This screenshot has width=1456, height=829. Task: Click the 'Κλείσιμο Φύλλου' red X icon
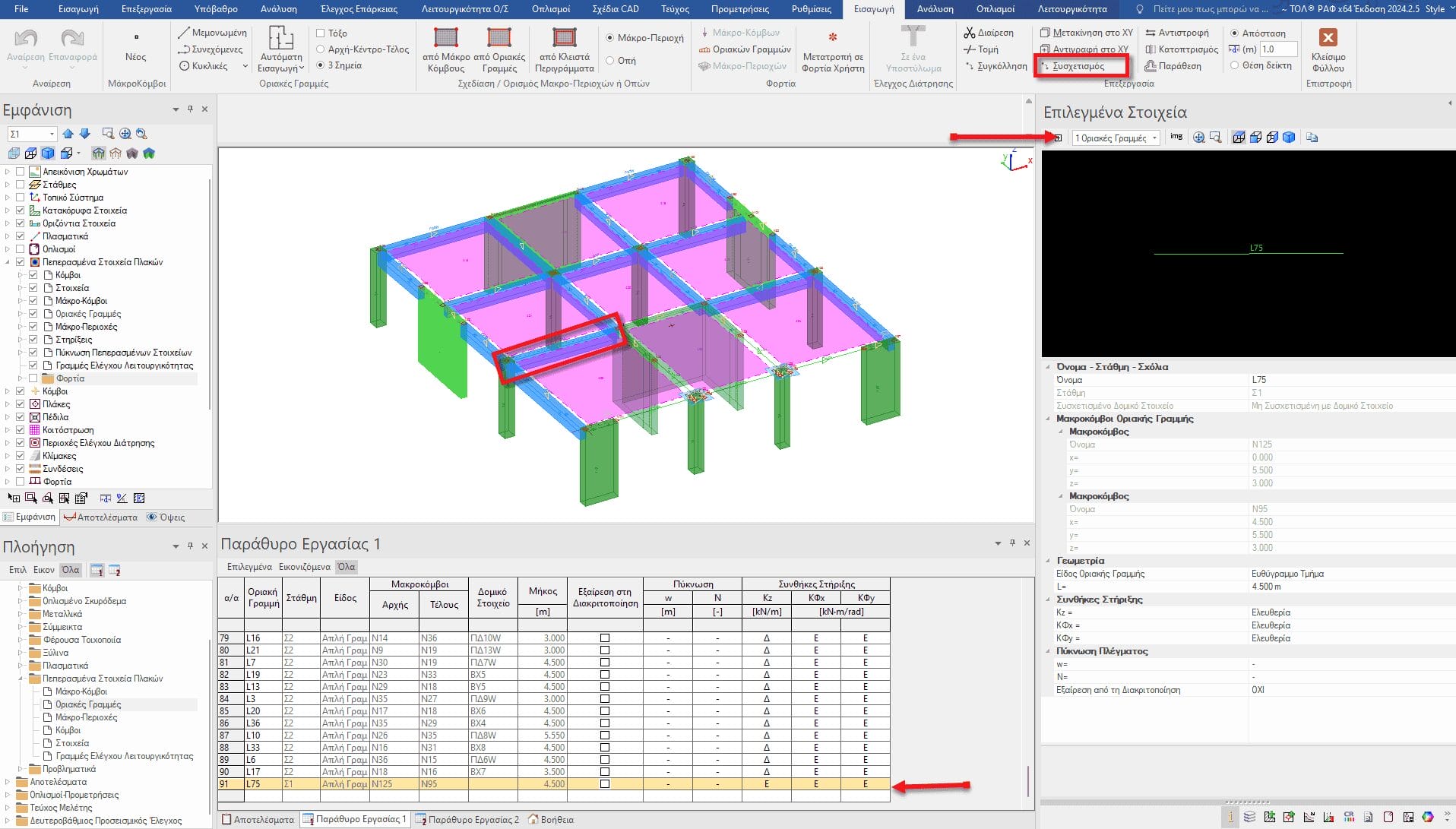point(1328,38)
